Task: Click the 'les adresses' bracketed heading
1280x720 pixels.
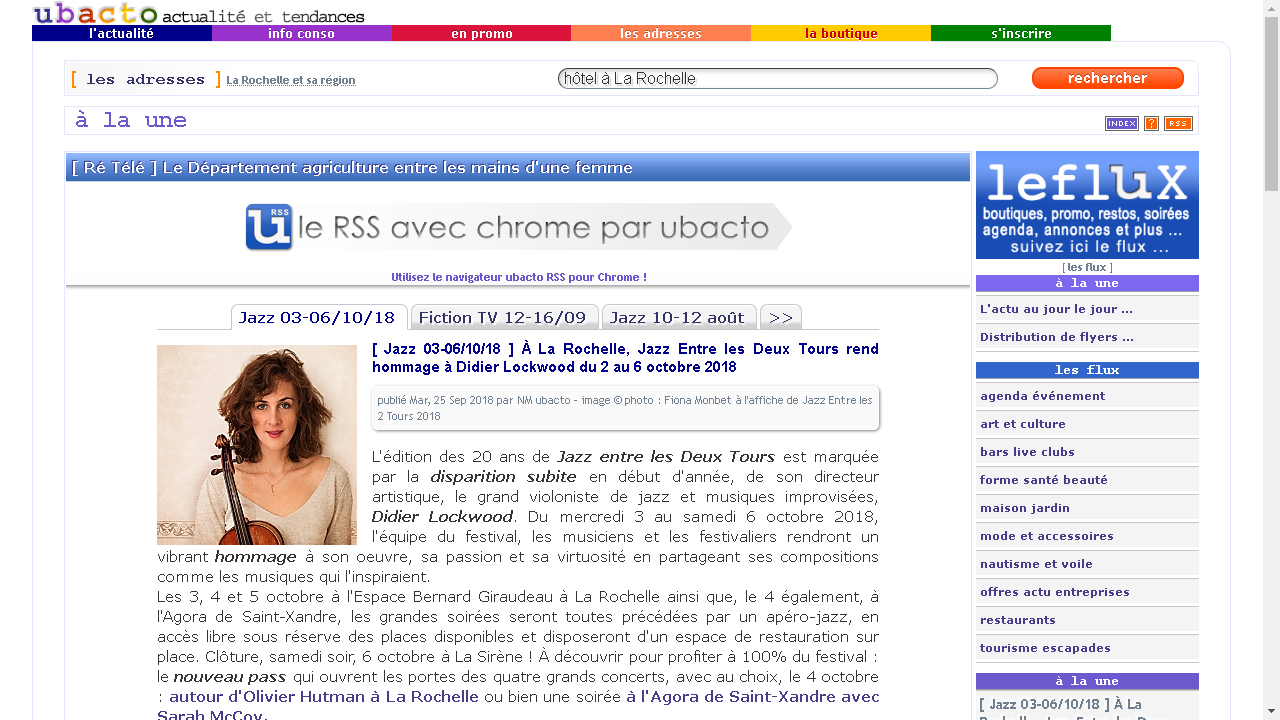Action: [146, 79]
